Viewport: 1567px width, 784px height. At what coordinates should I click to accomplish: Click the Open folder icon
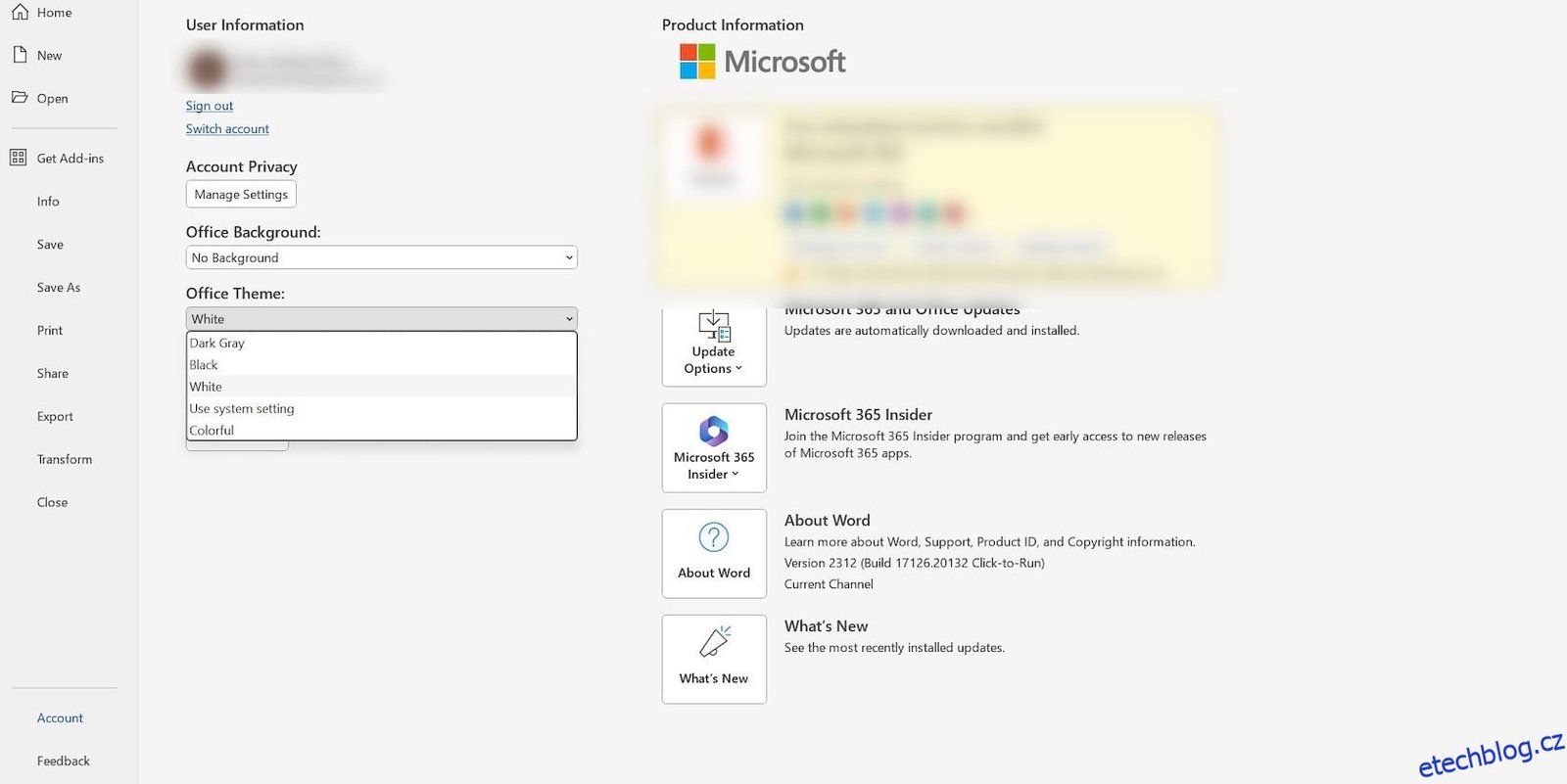coord(20,98)
